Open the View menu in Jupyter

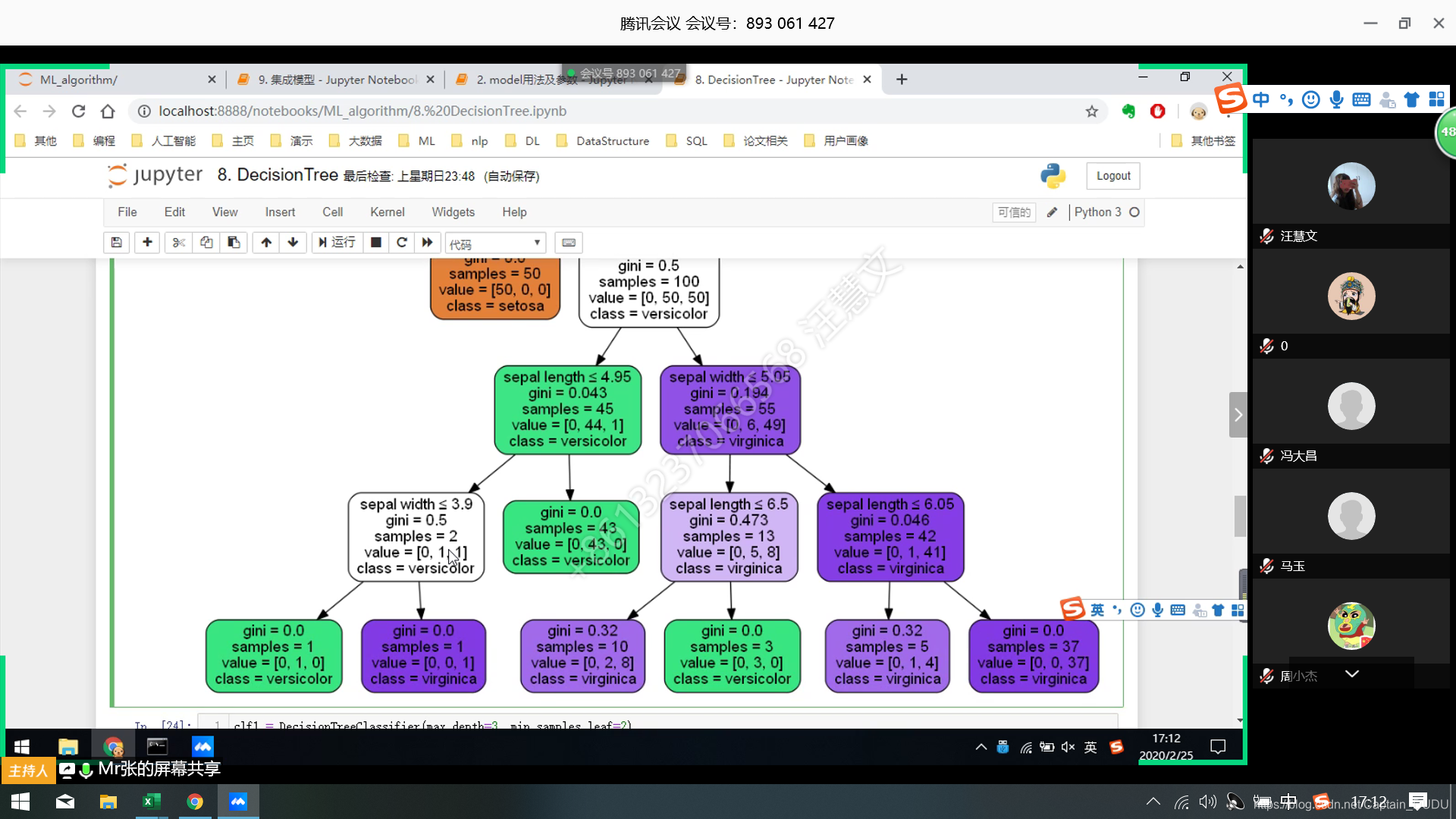(224, 212)
